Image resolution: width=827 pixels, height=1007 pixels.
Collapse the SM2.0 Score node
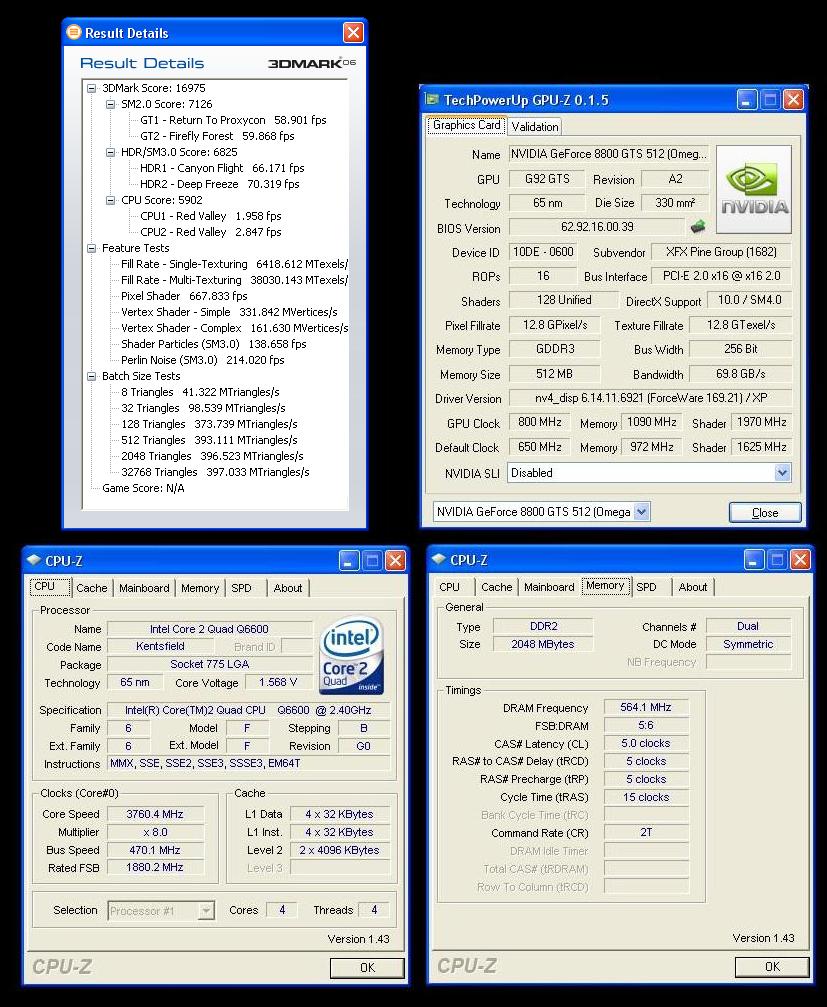click(110, 104)
